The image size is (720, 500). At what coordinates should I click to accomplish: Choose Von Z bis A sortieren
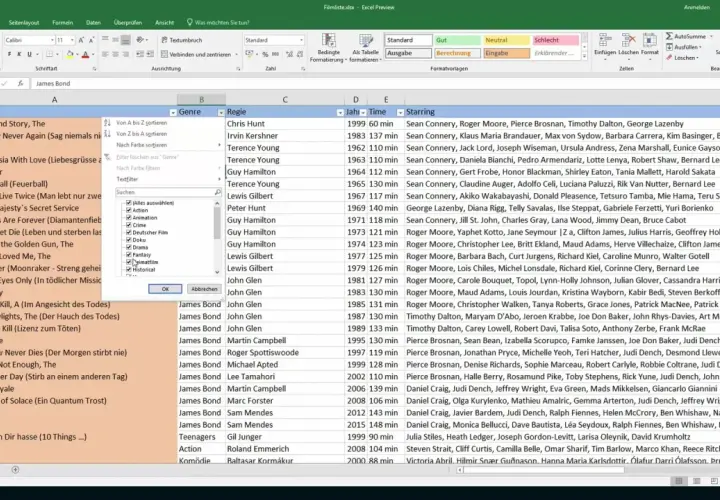tap(141, 134)
